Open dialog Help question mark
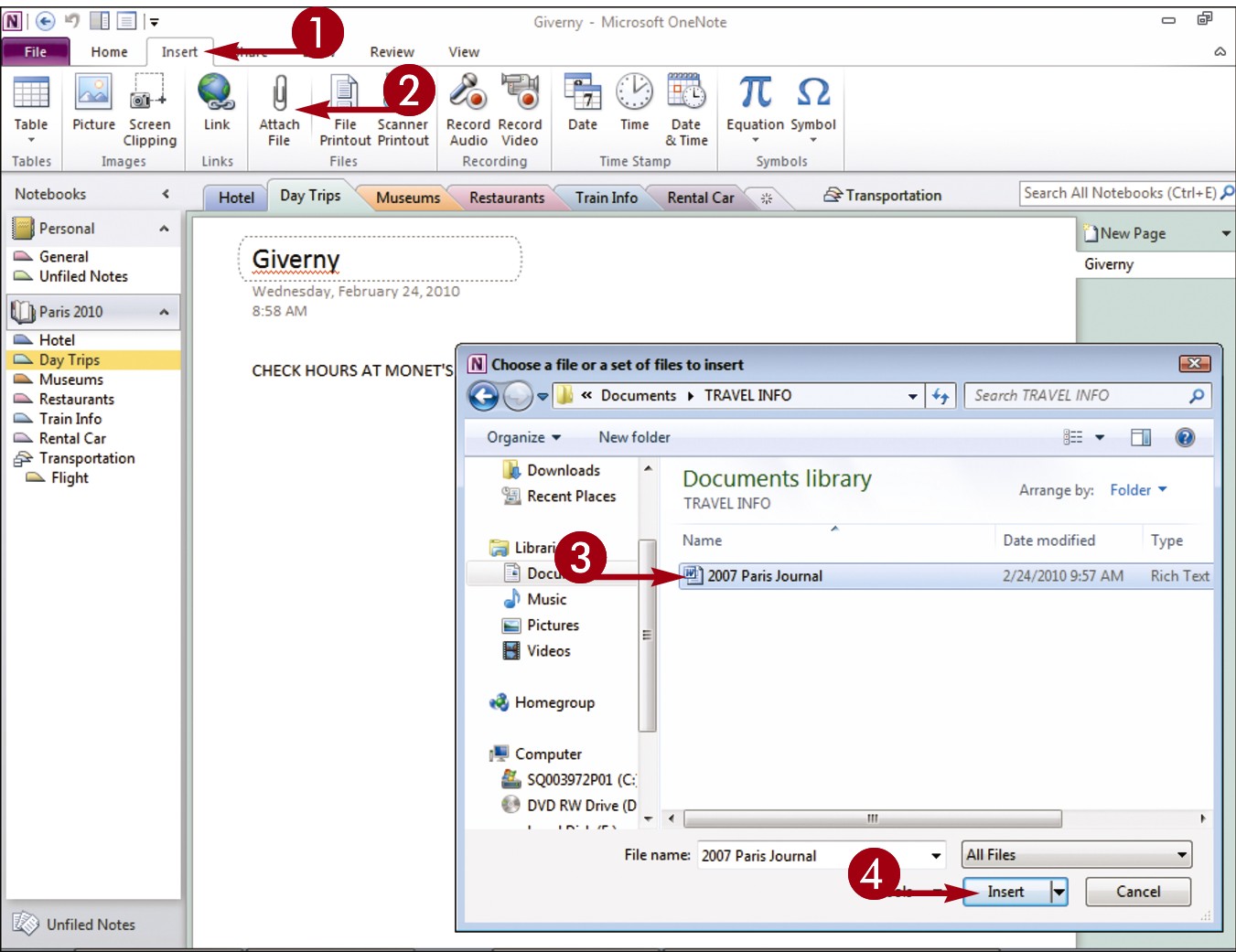The height and width of the screenshot is (952, 1236). click(1185, 437)
